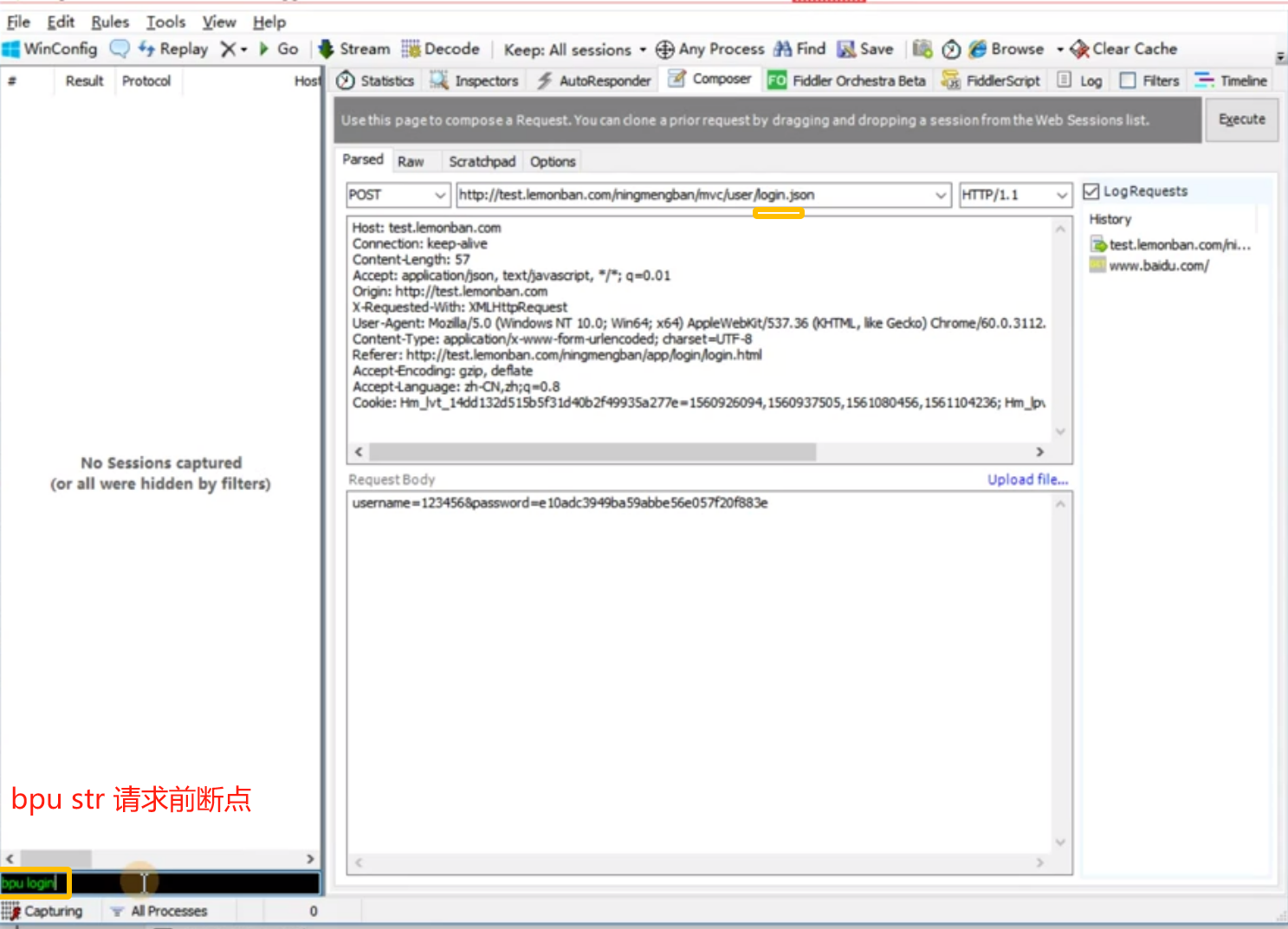Image resolution: width=1288 pixels, height=929 pixels.
Task: Click the Browse Internet Explorer icon
Action: [x=978, y=49]
